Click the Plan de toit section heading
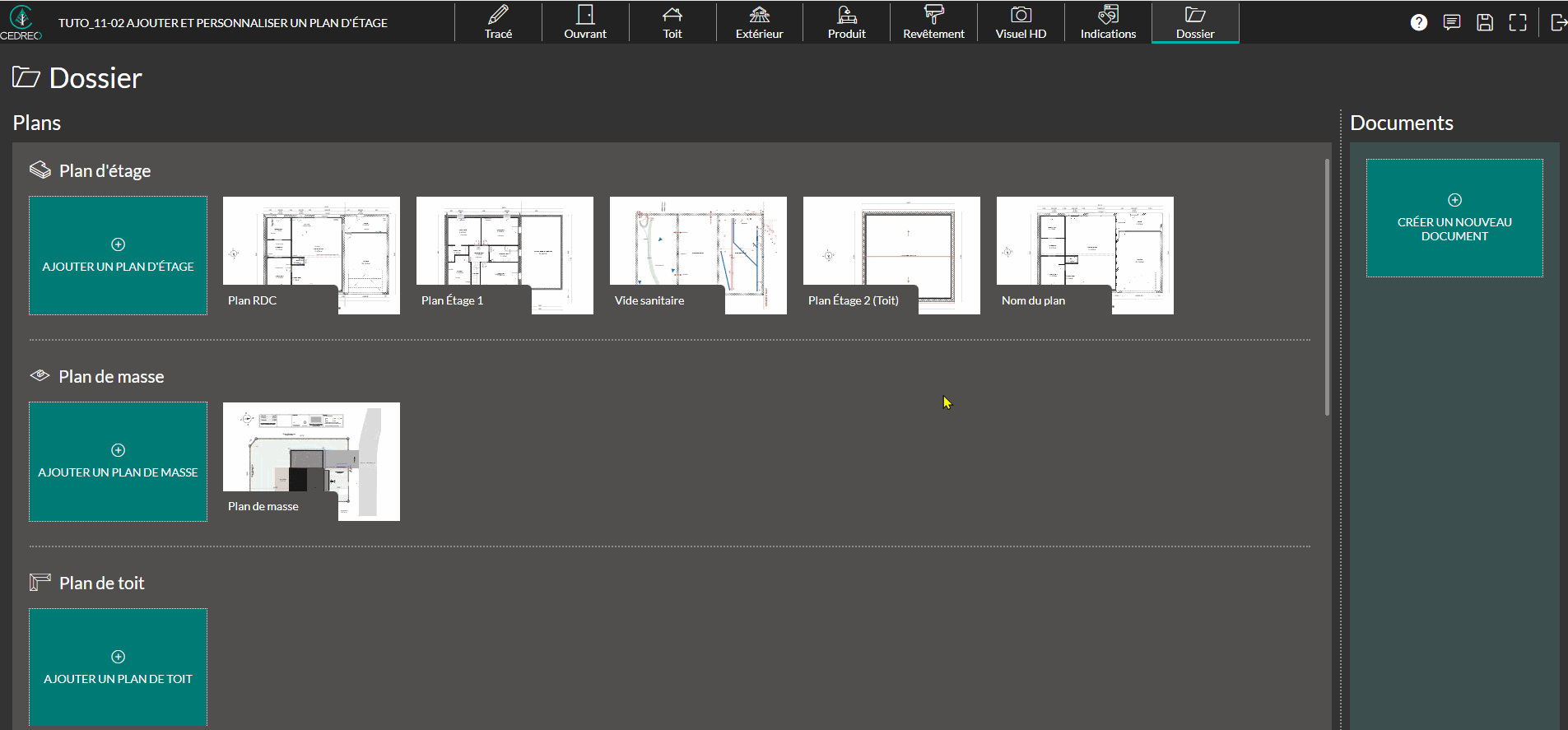Screen dimensions: 1568x730 101,583
